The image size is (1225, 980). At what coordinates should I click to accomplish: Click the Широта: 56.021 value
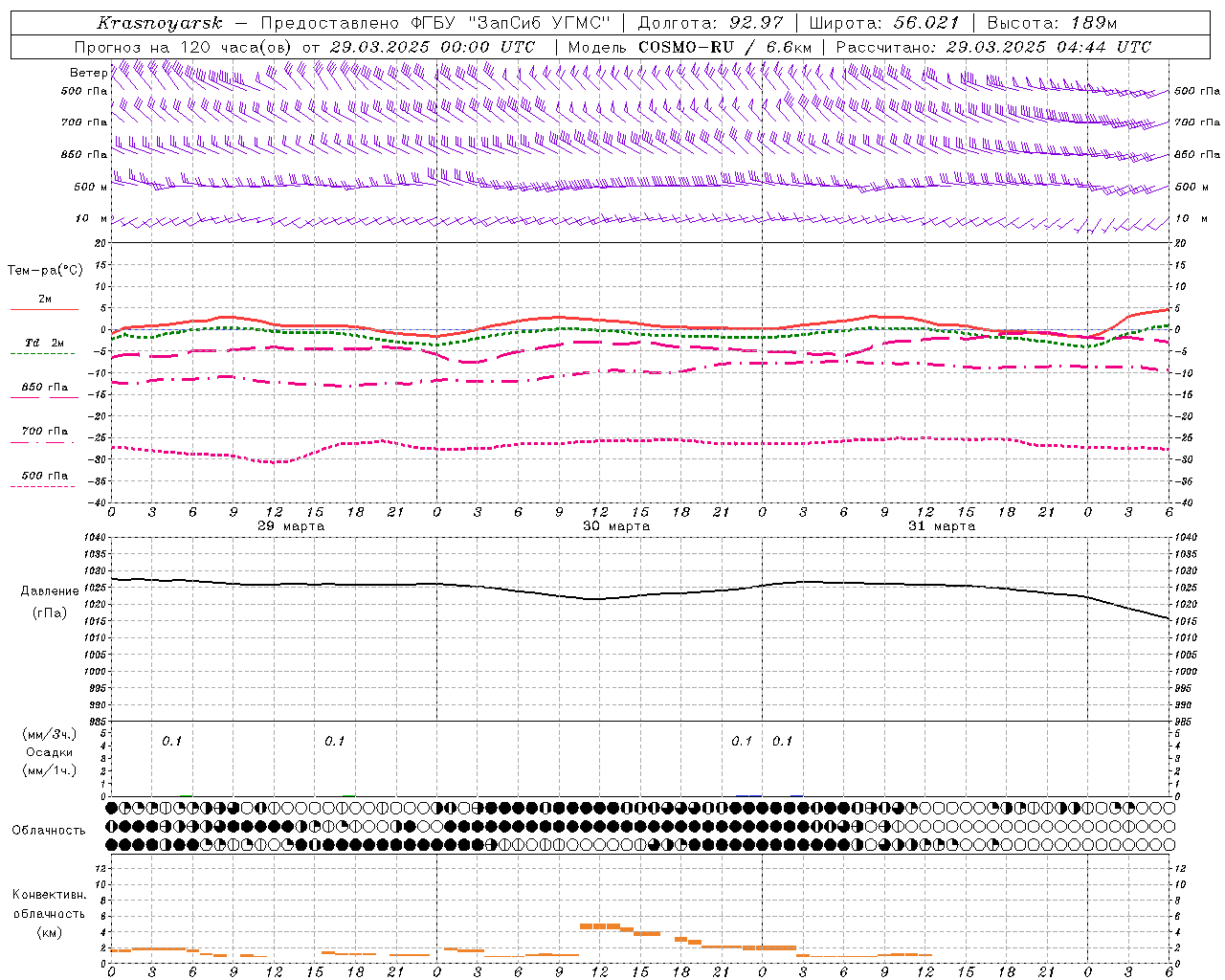(884, 23)
